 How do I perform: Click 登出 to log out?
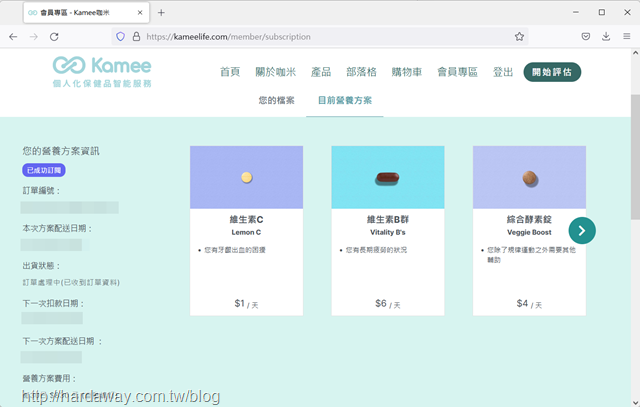click(x=503, y=72)
